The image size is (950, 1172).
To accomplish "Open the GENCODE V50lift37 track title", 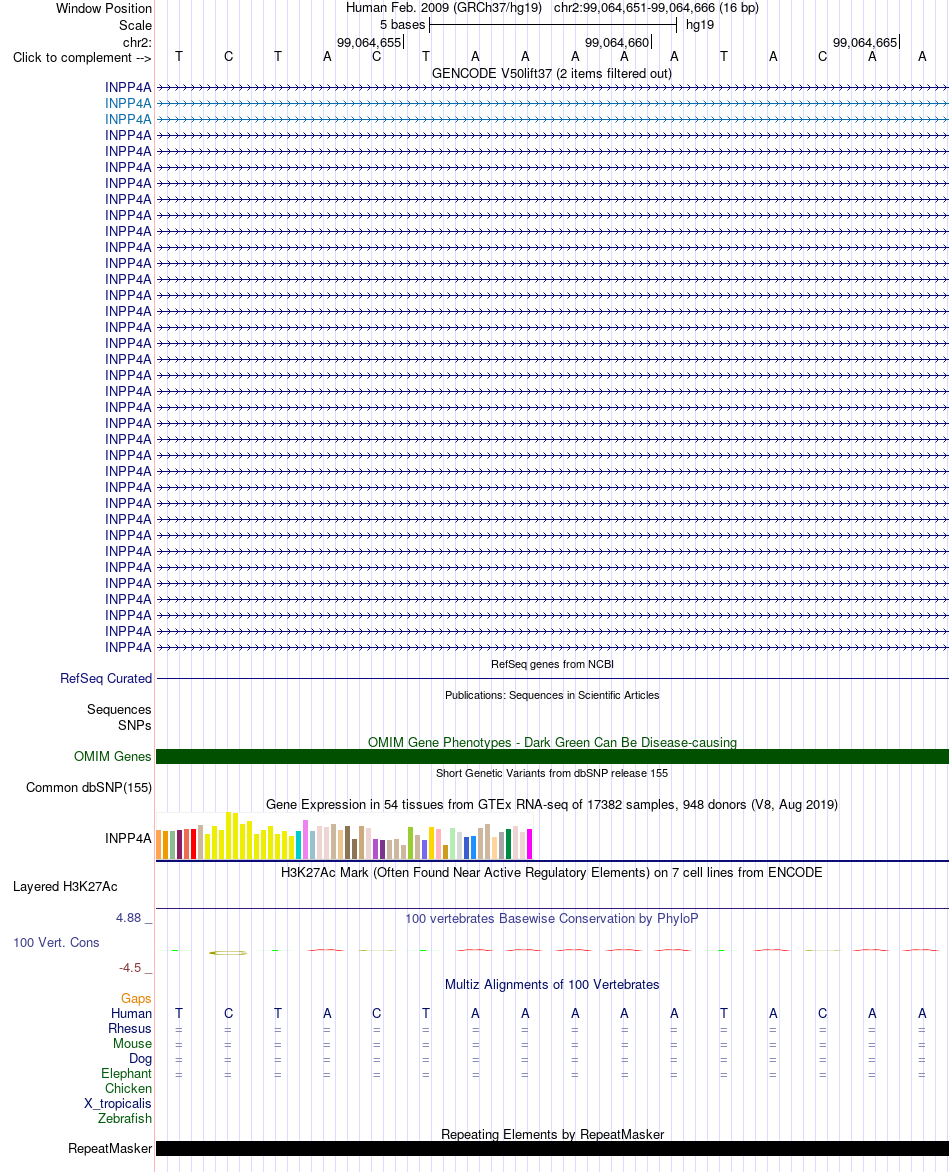I will tap(552, 73).
